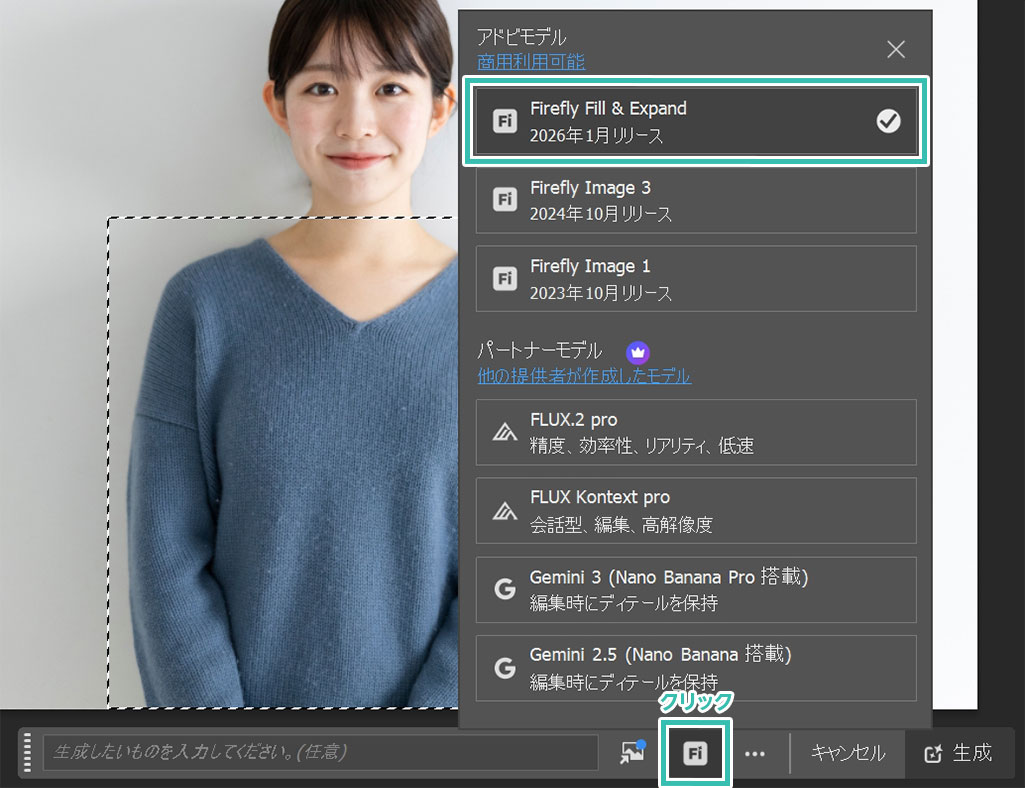
Task: Click the FLUX logo on FLUX Kontext pro
Action: (505, 510)
